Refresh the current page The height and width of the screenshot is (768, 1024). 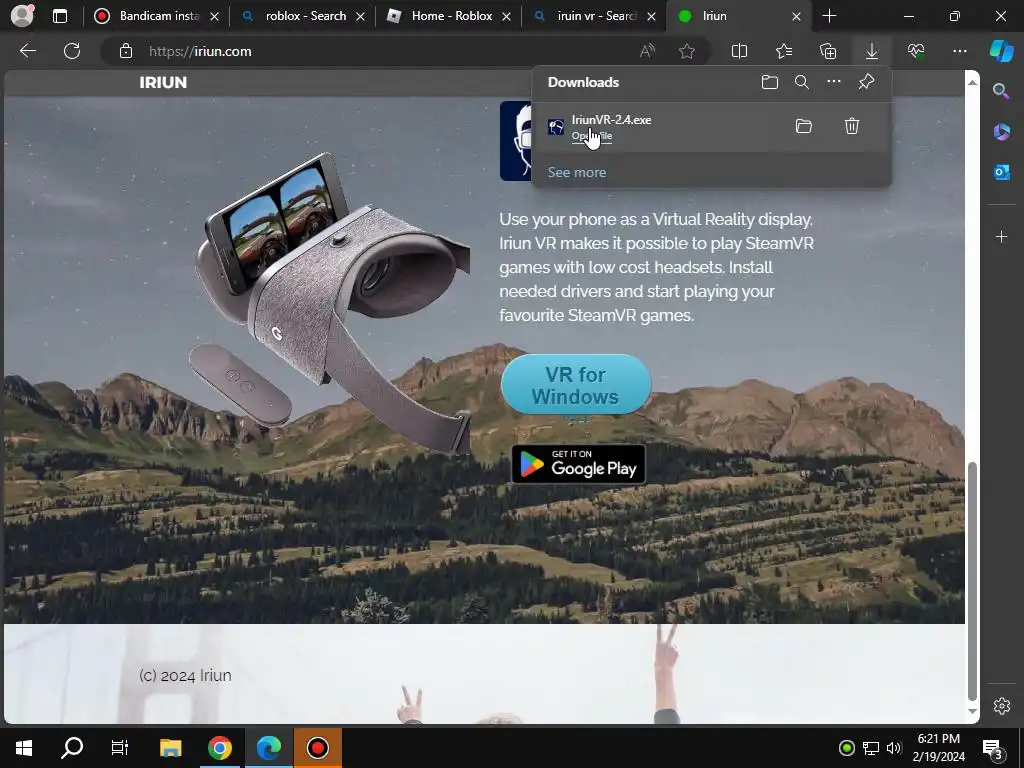click(x=72, y=51)
